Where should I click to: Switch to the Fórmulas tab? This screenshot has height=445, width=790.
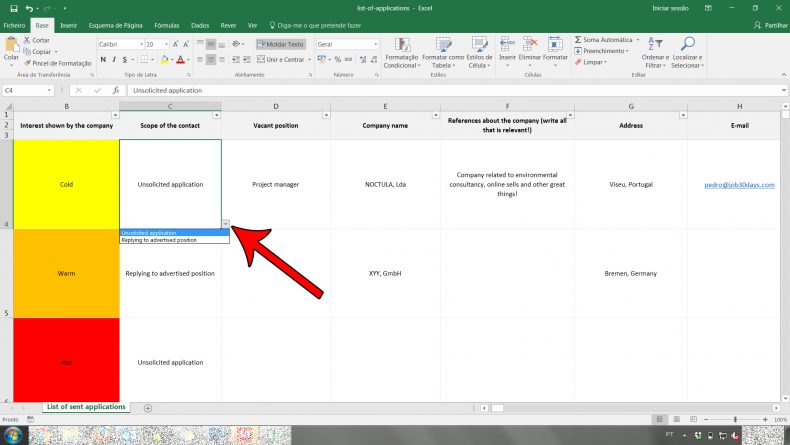point(167,25)
